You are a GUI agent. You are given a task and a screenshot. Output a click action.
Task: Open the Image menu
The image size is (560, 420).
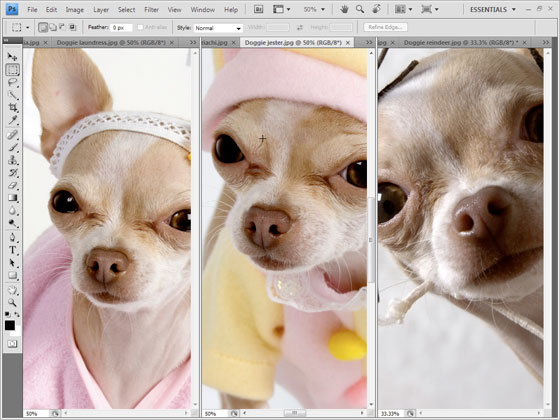(x=74, y=10)
